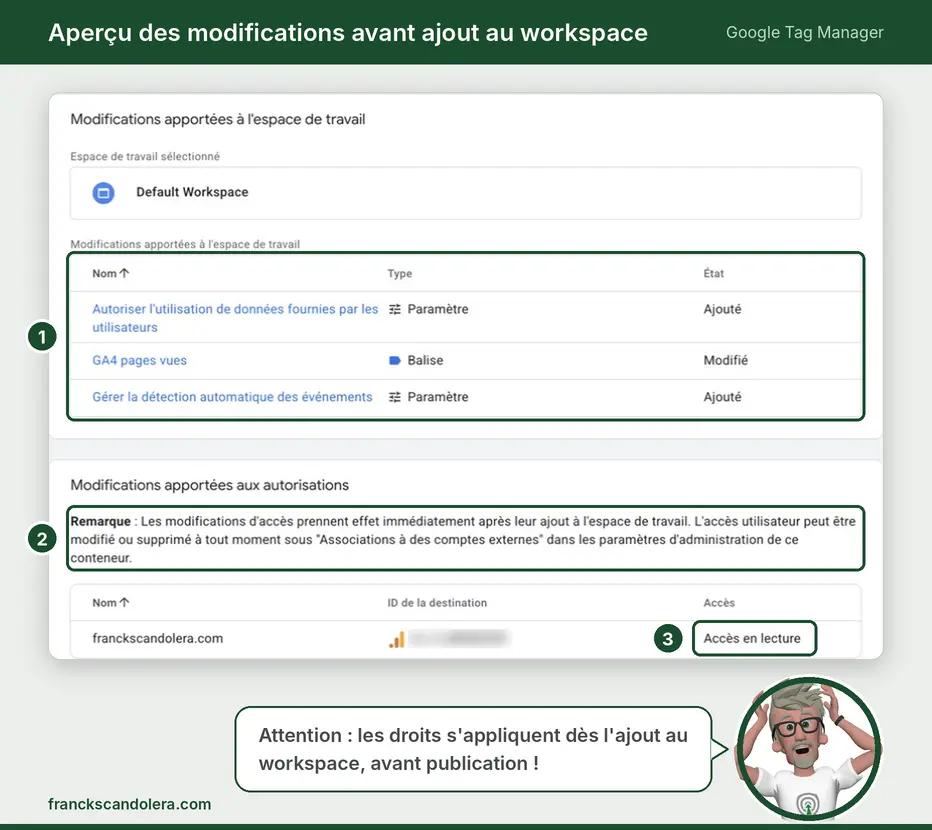Click the franckscandolera.com footer text
Screen dimensions: 932x830
coord(130,804)
